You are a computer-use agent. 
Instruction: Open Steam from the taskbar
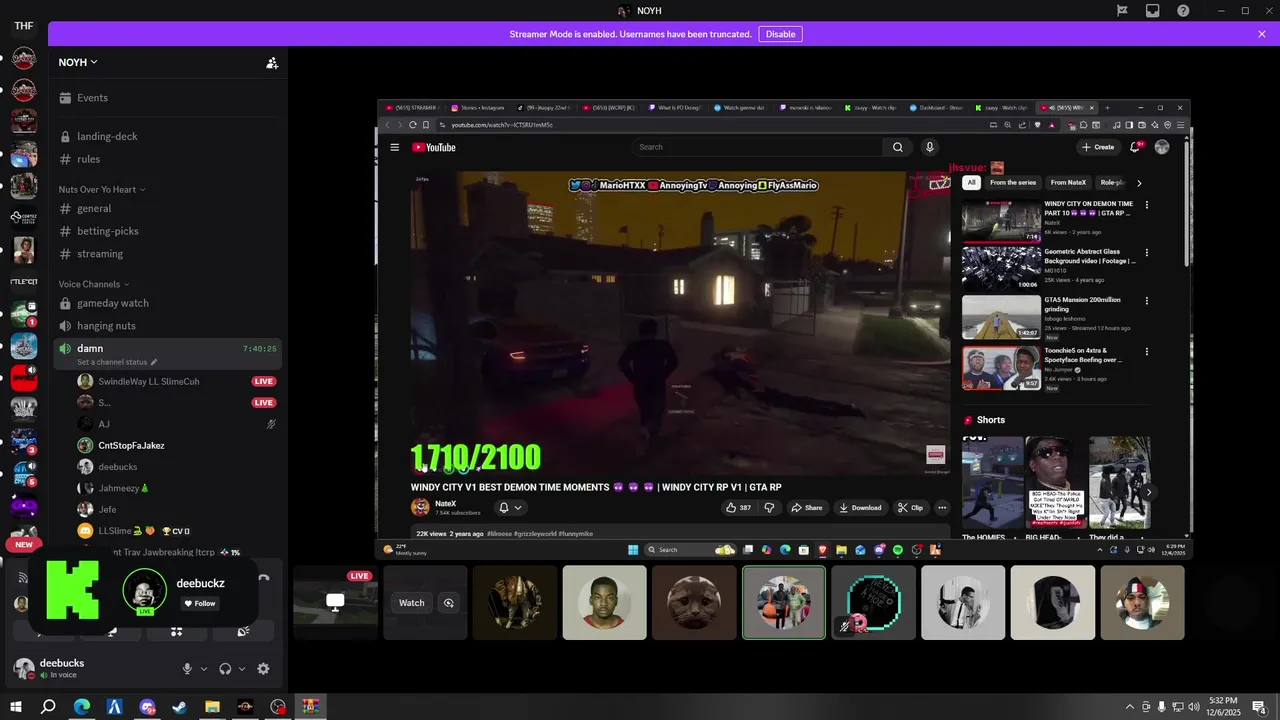(x=180, y=707)
